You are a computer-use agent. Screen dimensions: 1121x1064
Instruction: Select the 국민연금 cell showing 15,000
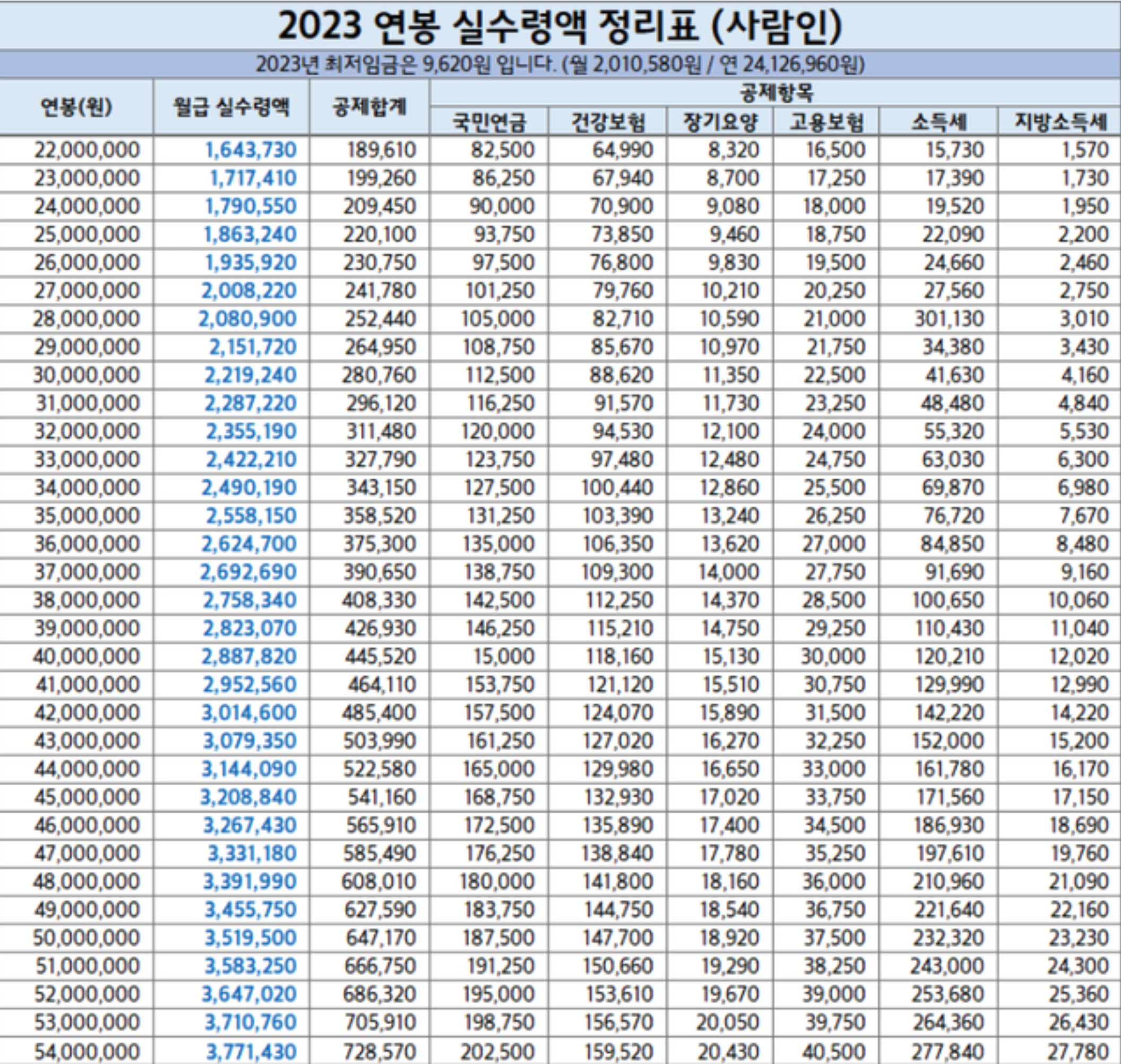pos(504,657)
